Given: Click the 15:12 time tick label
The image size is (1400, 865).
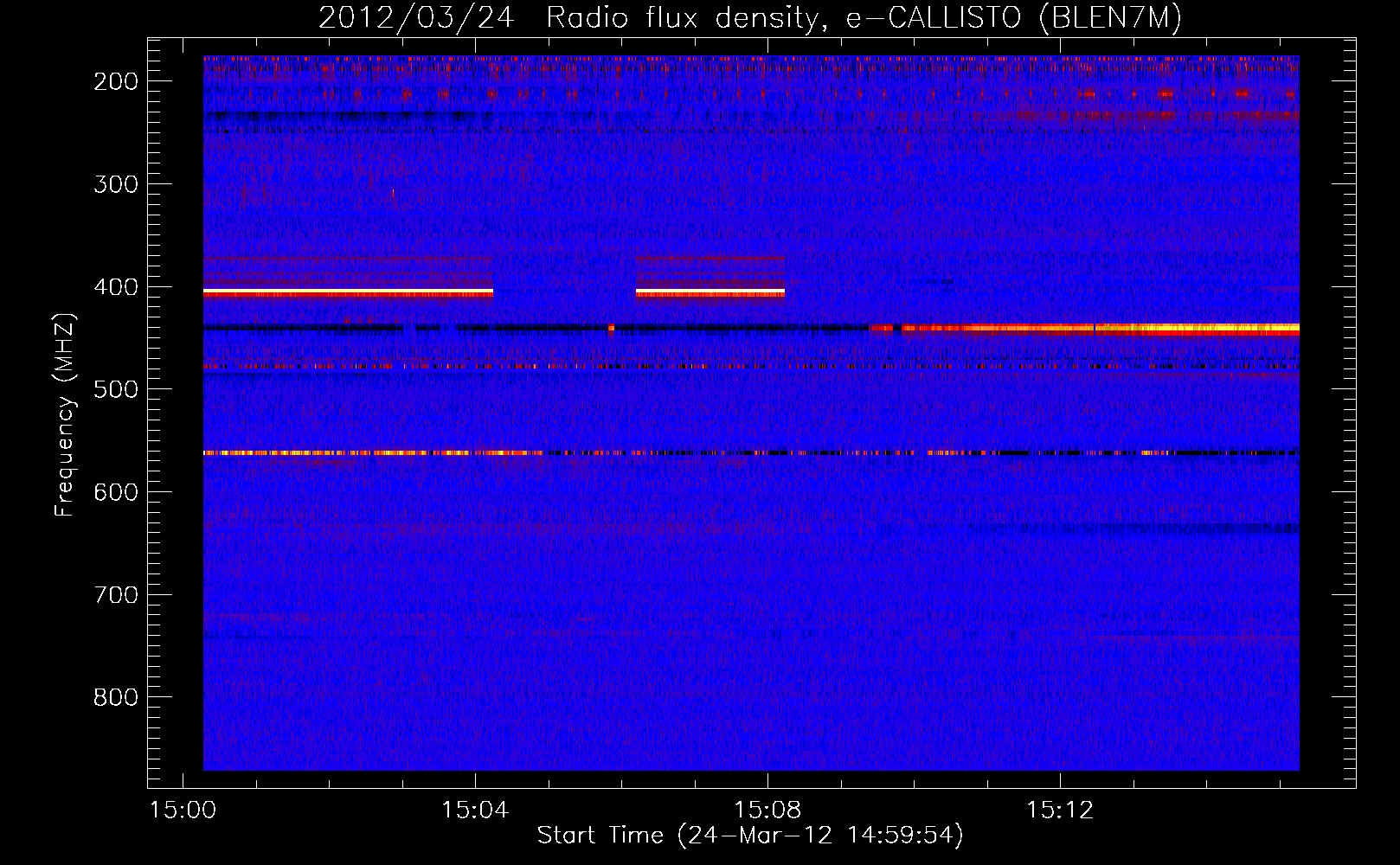Looking at the screenshot, I should point(1060,811).
